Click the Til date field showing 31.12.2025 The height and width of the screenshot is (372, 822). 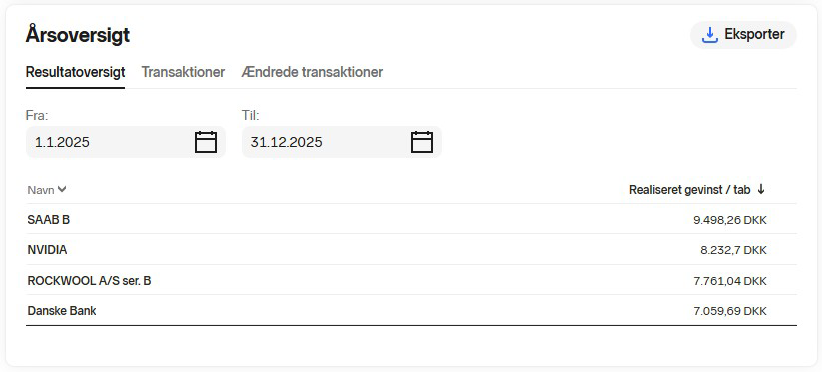click(341, 142)
